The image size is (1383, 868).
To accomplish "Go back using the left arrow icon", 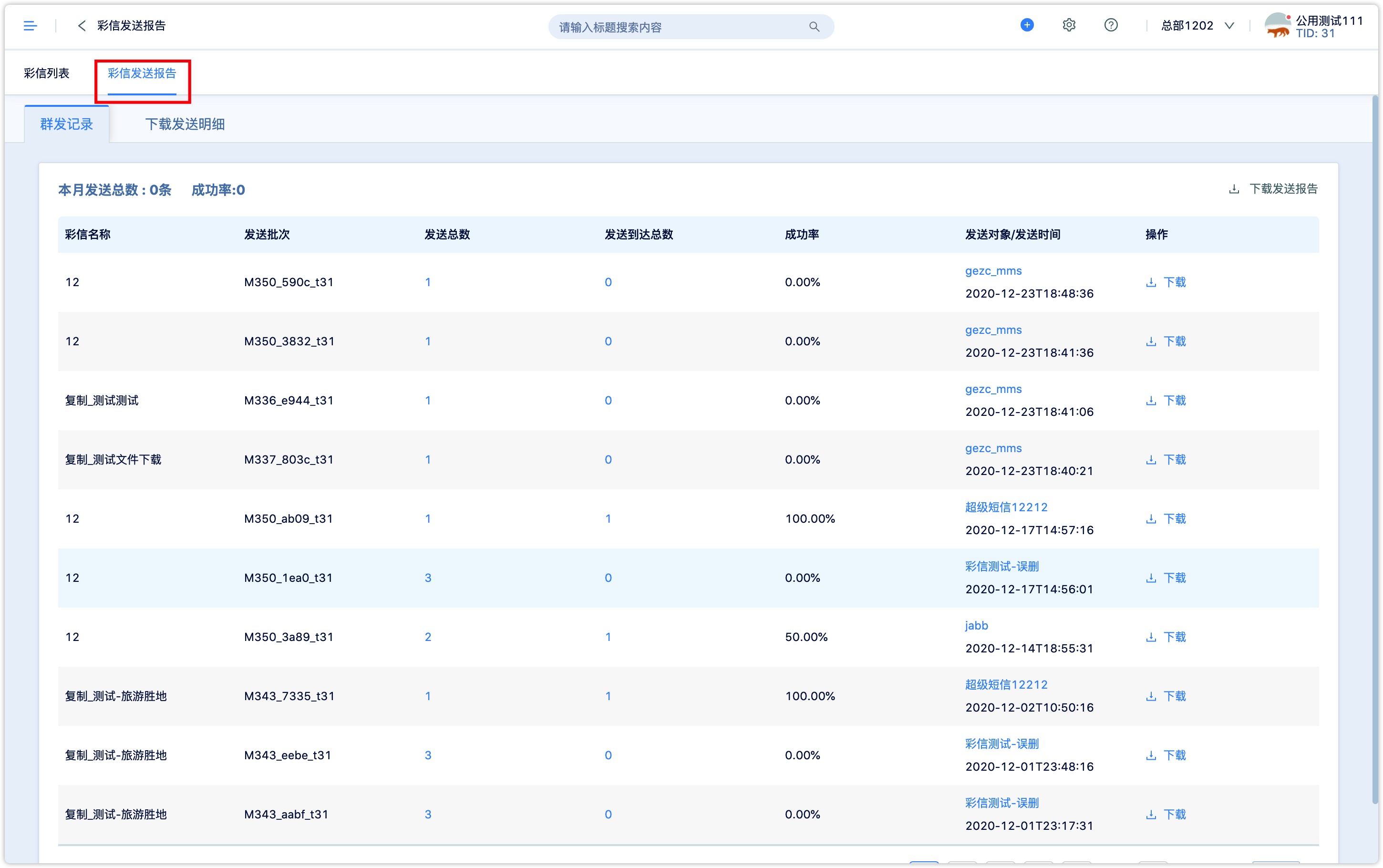I will click(82, 26).
